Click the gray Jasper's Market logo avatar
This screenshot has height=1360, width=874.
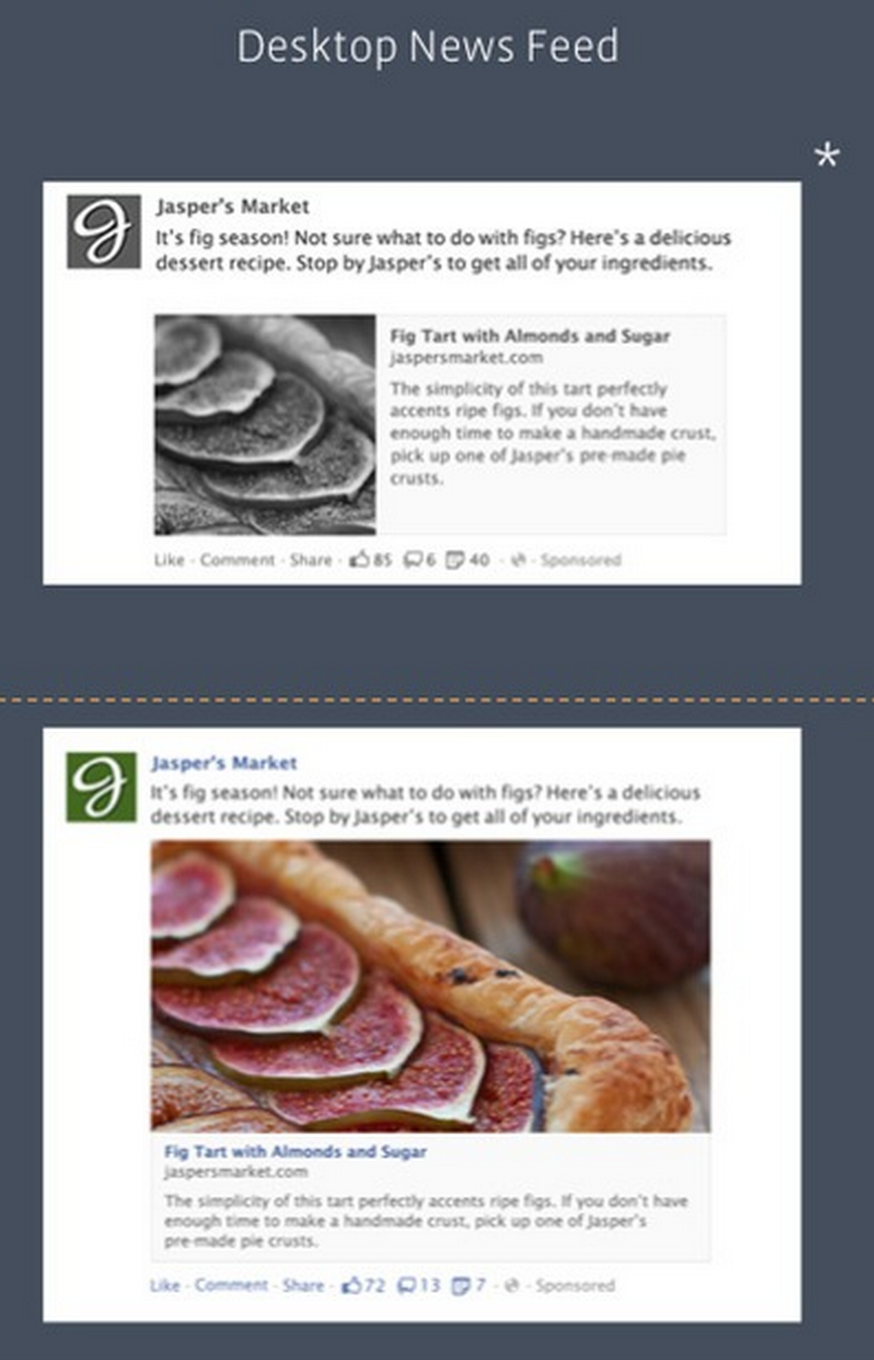[103, 232]
